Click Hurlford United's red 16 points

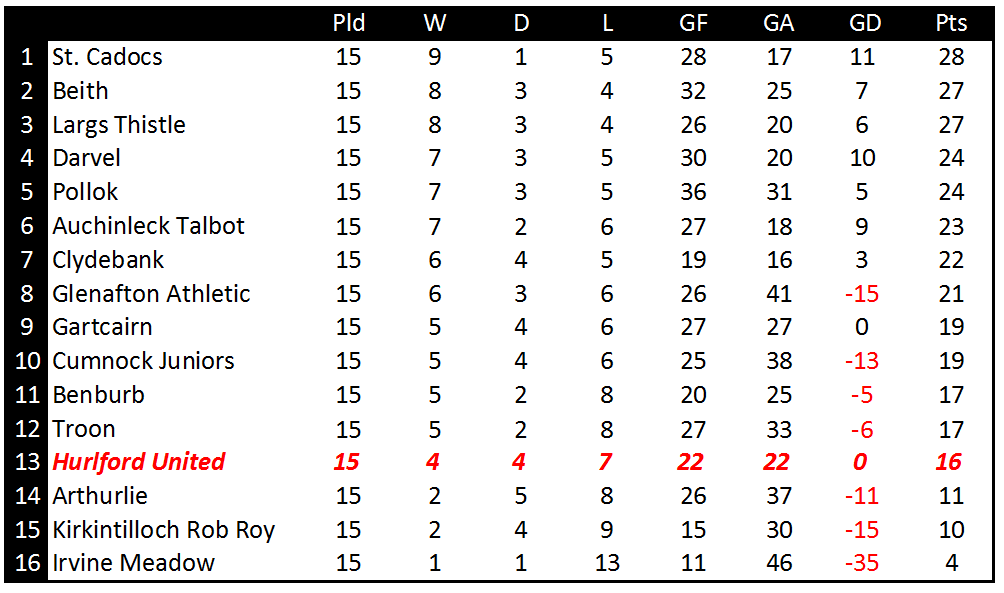click(x=950, y=462)
